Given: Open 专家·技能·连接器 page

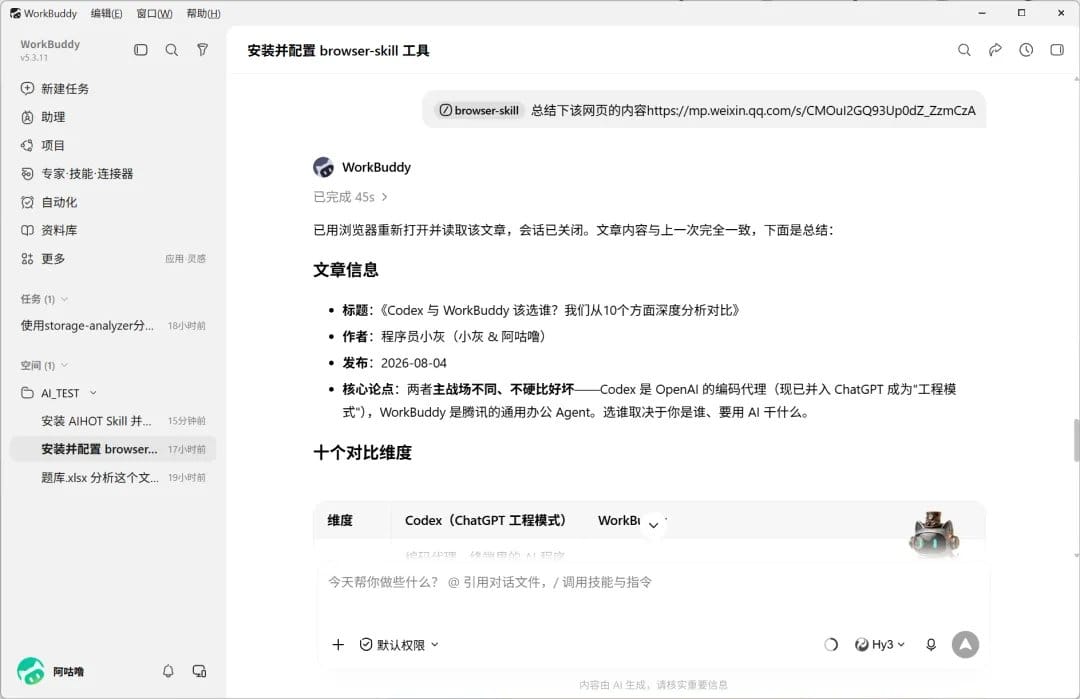Looking at the screenshot, I should point(77,174).
